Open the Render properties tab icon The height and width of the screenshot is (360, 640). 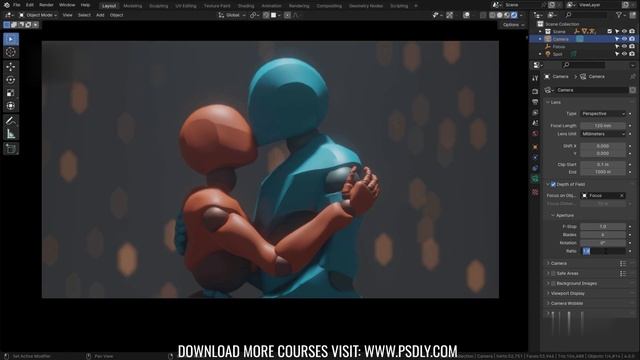click(535, 91)
